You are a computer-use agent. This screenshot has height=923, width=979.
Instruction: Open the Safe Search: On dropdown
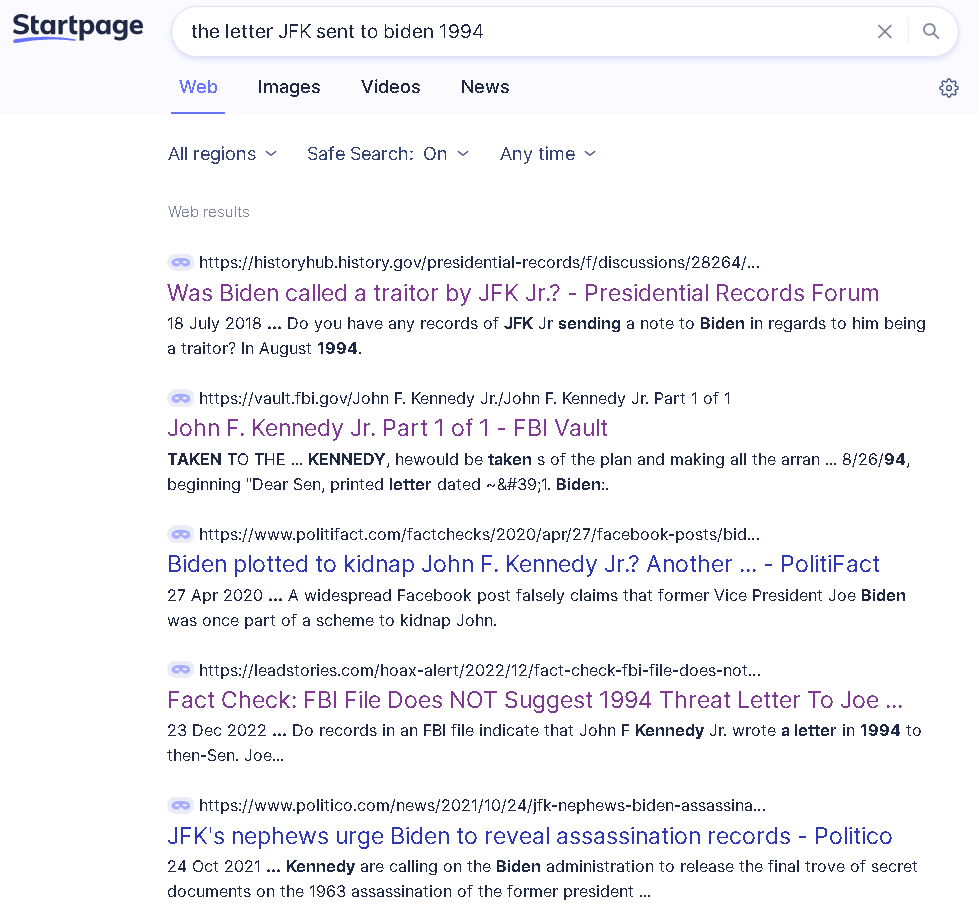[388, 154]
